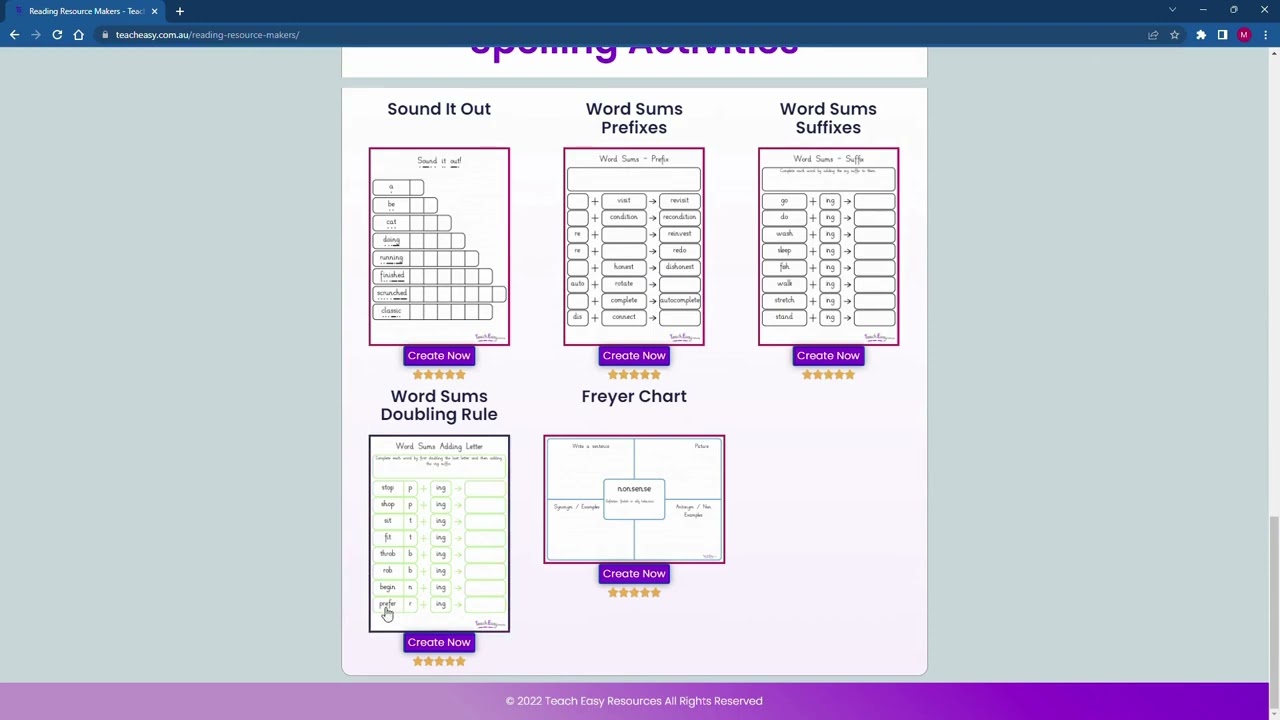Open the Freyer Chart thumbnail
This screenshot has height=720, width=1280.
634,499
